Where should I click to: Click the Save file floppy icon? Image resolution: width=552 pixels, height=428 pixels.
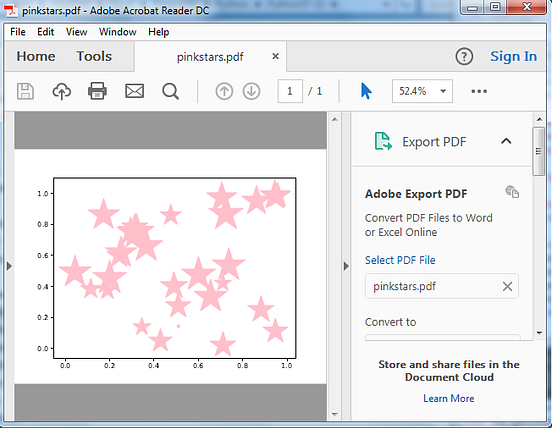tap(25, 92)
